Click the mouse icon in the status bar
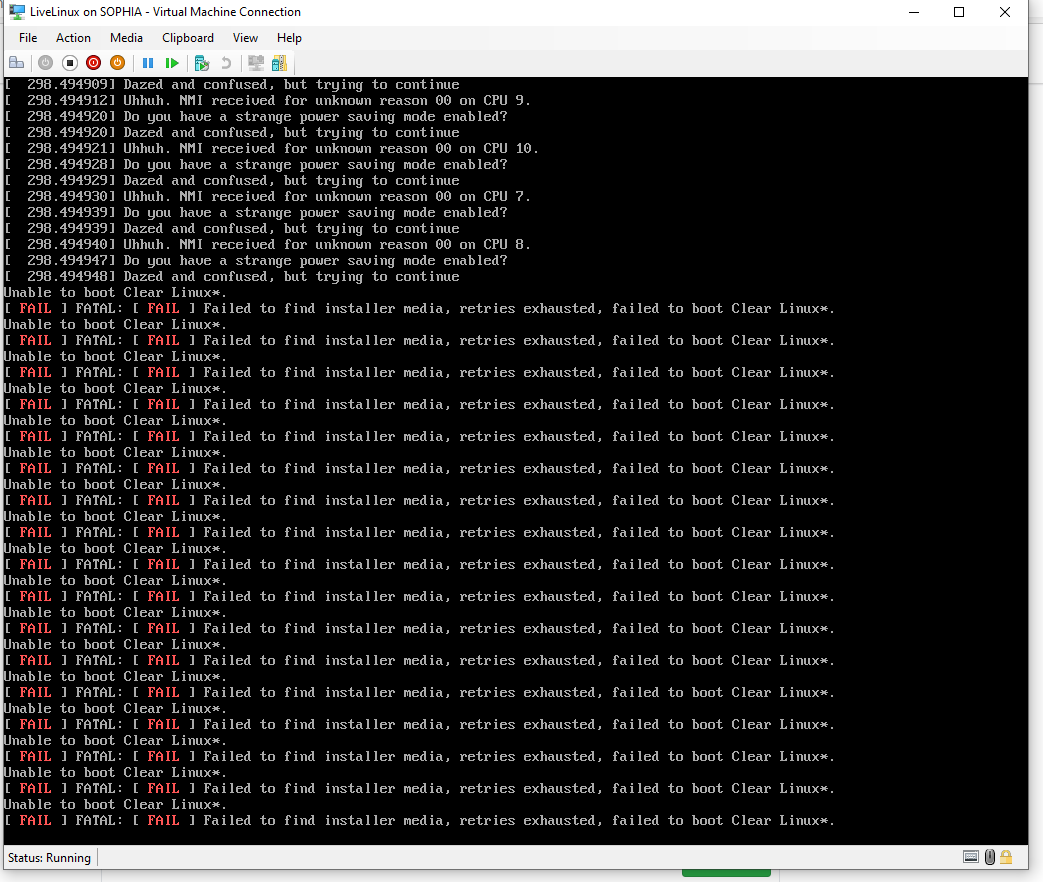The height and width of the screenshot is (882, 1043). (x=989, y=857)
